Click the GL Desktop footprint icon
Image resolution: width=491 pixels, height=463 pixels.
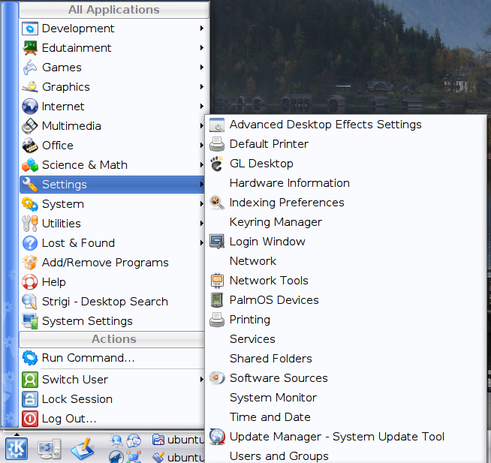tap(217, 164)
